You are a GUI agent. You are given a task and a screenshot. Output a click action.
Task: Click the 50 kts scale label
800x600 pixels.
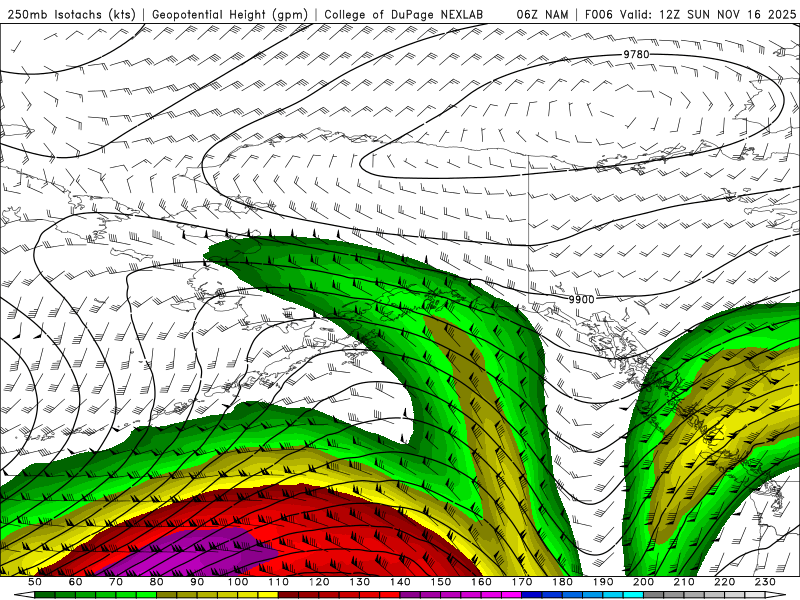(x=35, y=582)
